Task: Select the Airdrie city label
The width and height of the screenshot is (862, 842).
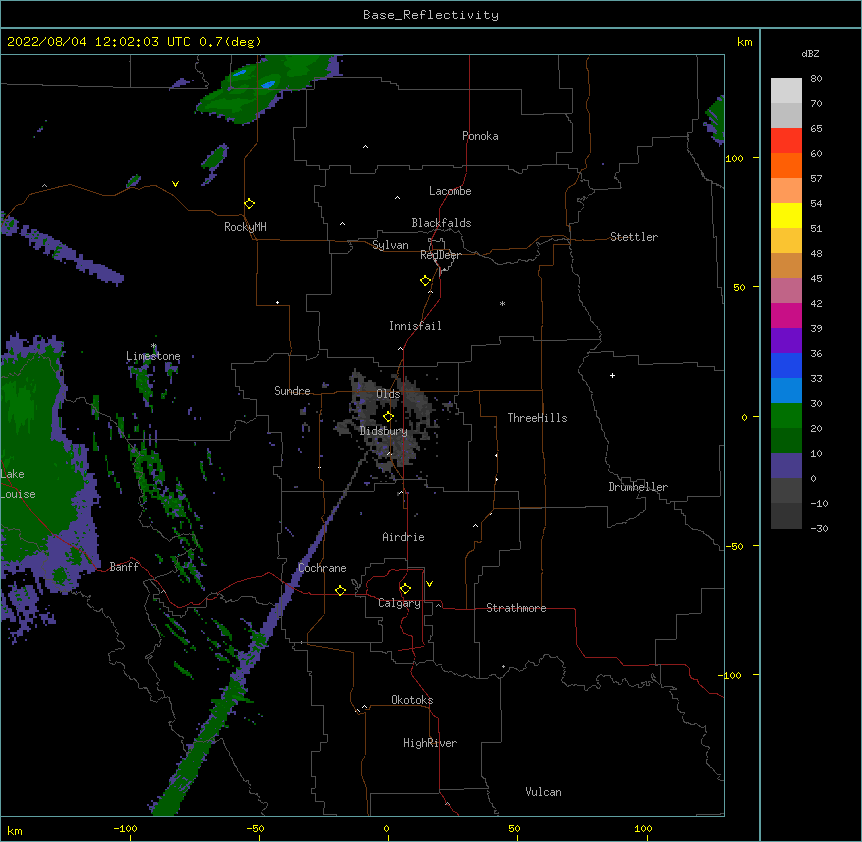Action: click(x=404, y=537)
